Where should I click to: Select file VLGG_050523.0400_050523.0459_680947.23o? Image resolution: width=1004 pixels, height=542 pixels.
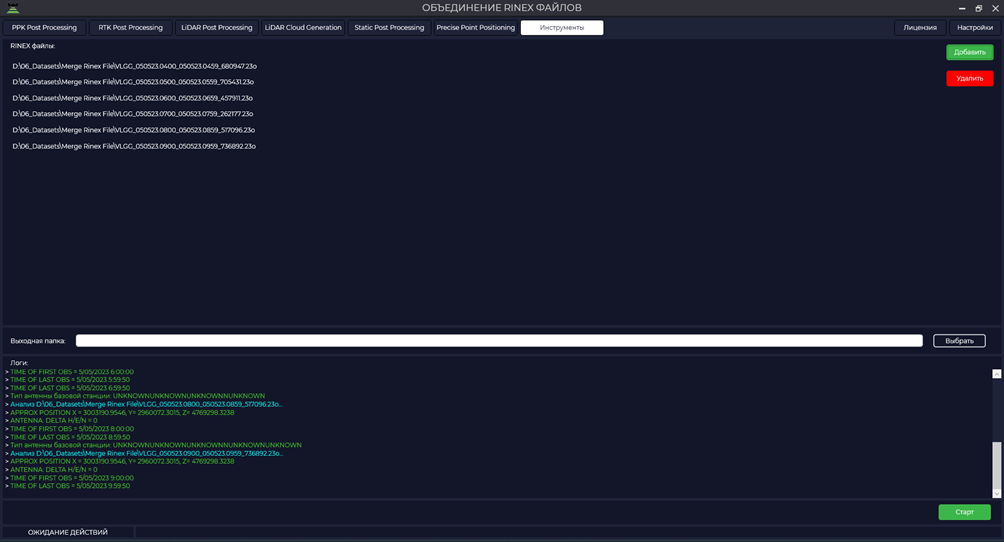point(134,66)
